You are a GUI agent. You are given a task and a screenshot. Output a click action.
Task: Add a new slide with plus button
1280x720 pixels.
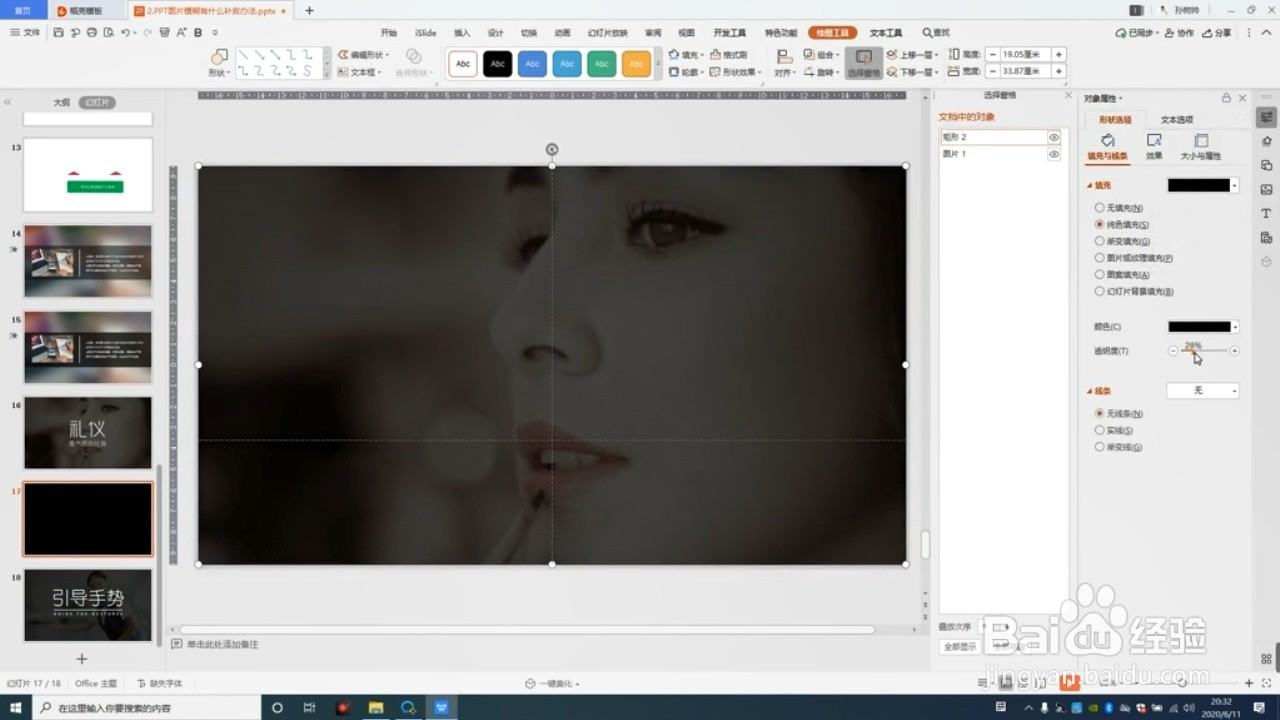[x=82, y=659]
